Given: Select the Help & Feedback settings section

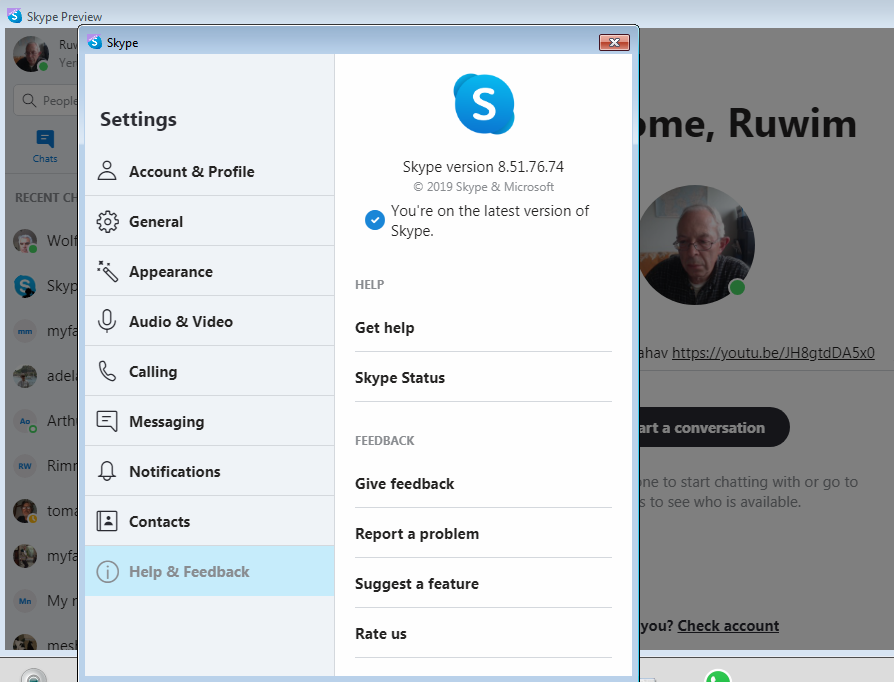Looking at the screenshot, I should 189,571.
